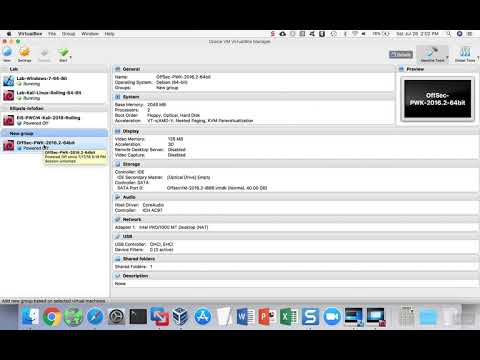Open Google Chrome from the Dock
Viewport: 480px width, 360px height.
pos(52,316)
